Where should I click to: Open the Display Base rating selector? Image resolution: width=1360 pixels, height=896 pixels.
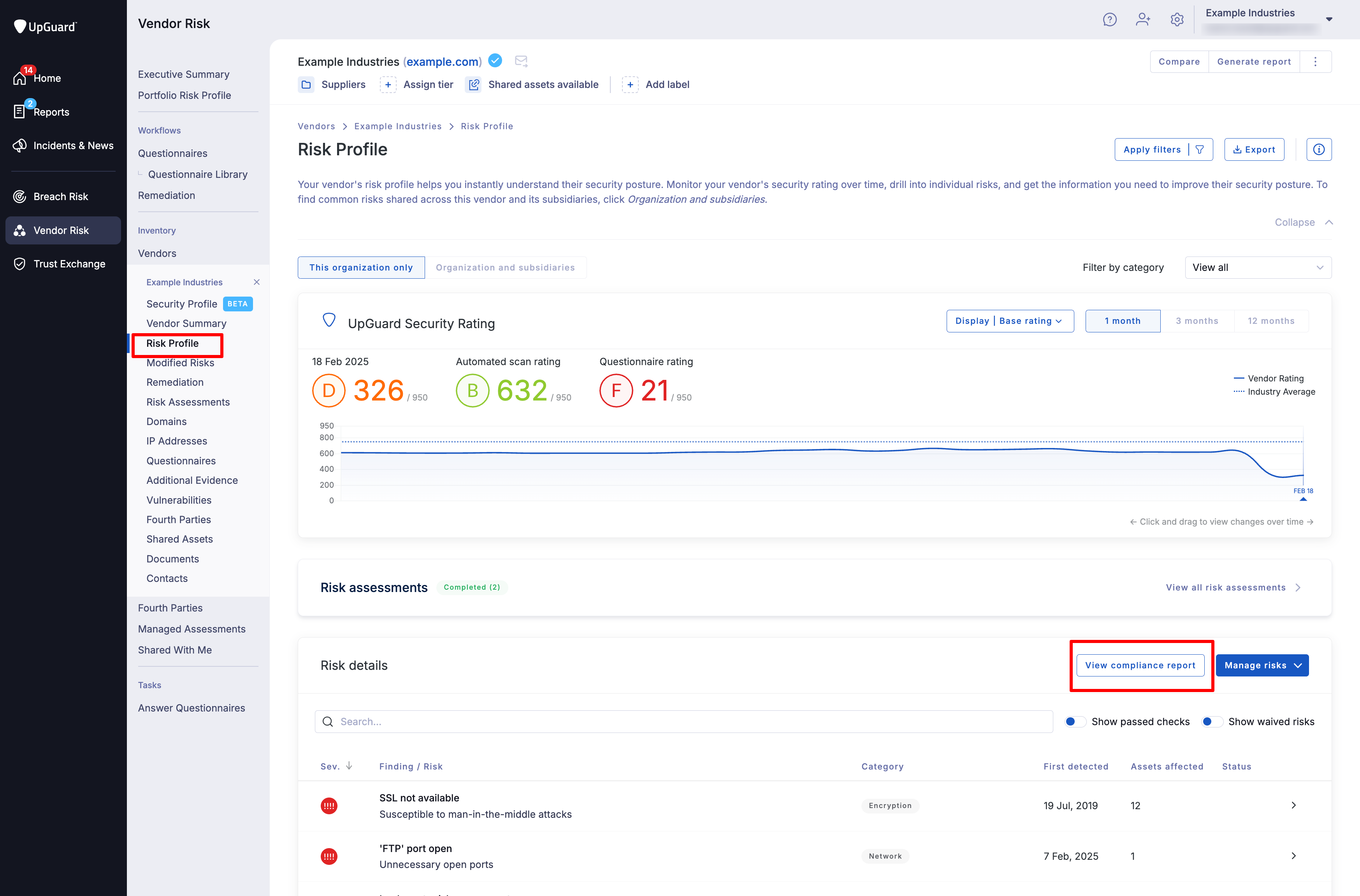(x=1009, y=321)
